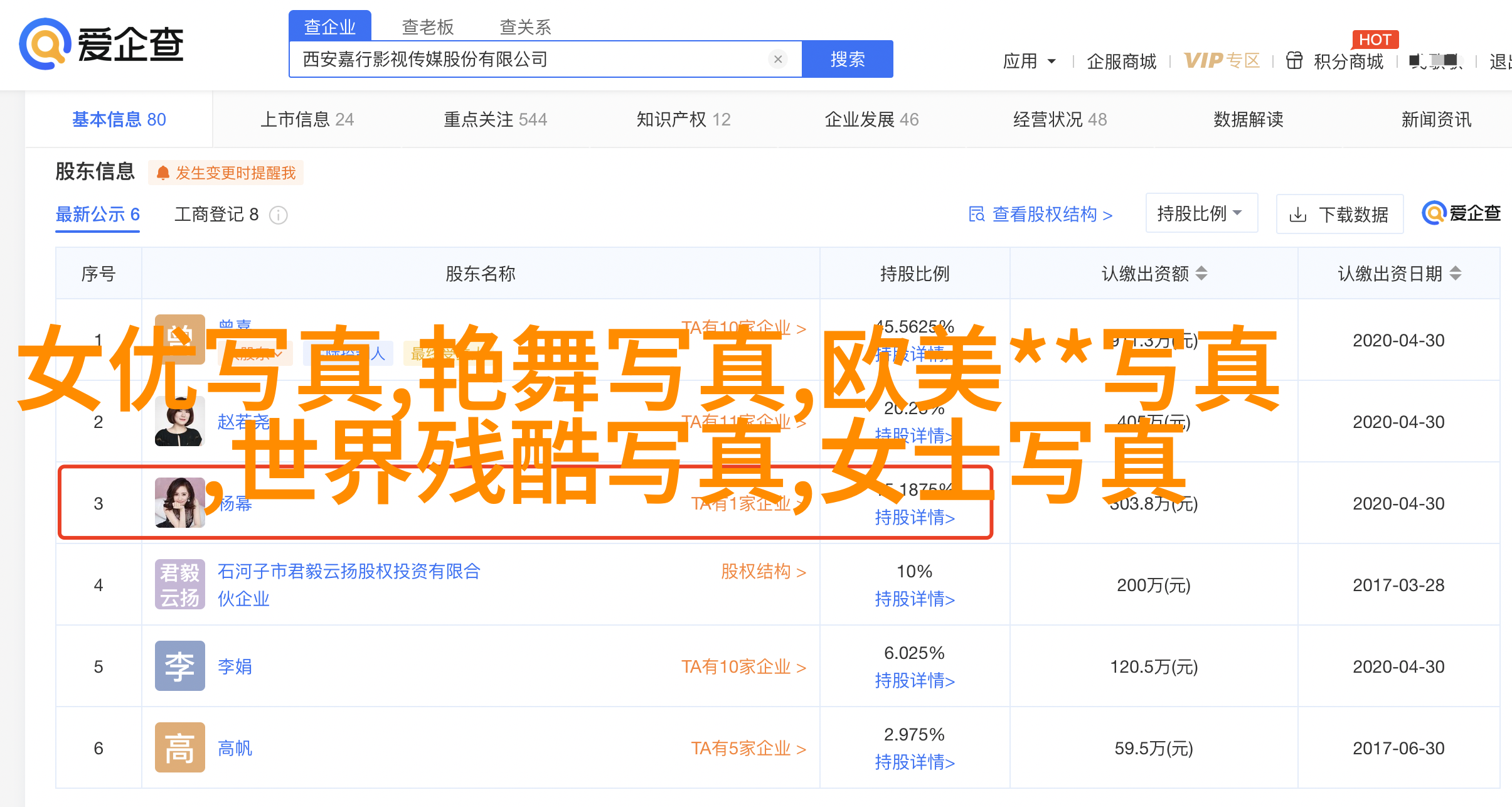This screenshot has height=807, width=1512.
Task: Click 发生变更时提醒我 bell reminder
Action: 226,173
